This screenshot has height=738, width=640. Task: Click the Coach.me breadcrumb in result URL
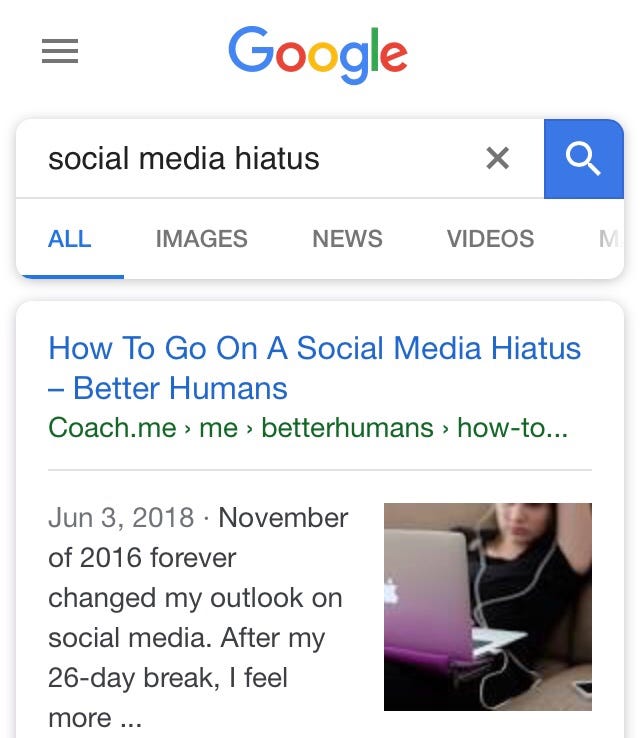(112, 428)
